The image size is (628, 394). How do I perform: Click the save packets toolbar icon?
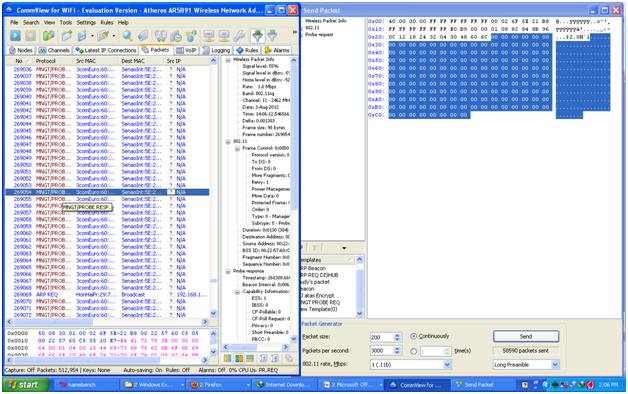82,36
